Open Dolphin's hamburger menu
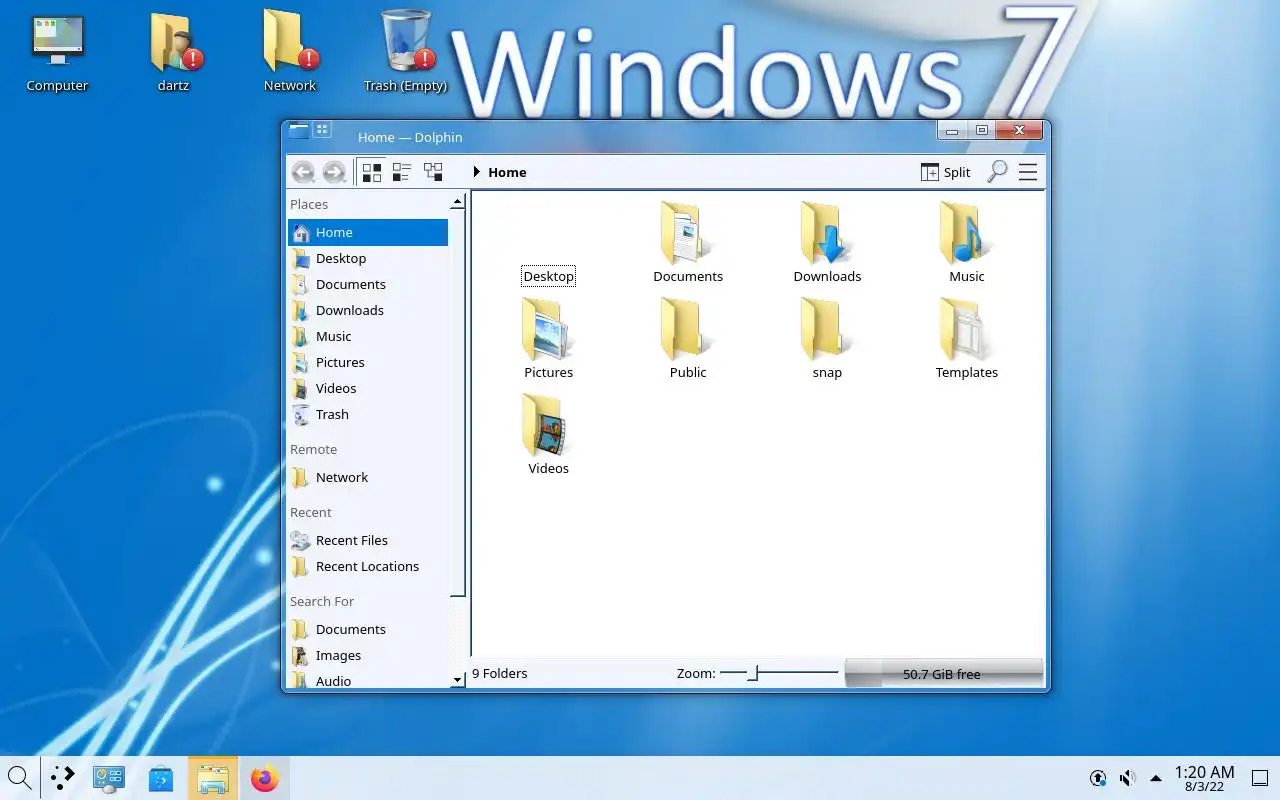 tap(1028, 172)
